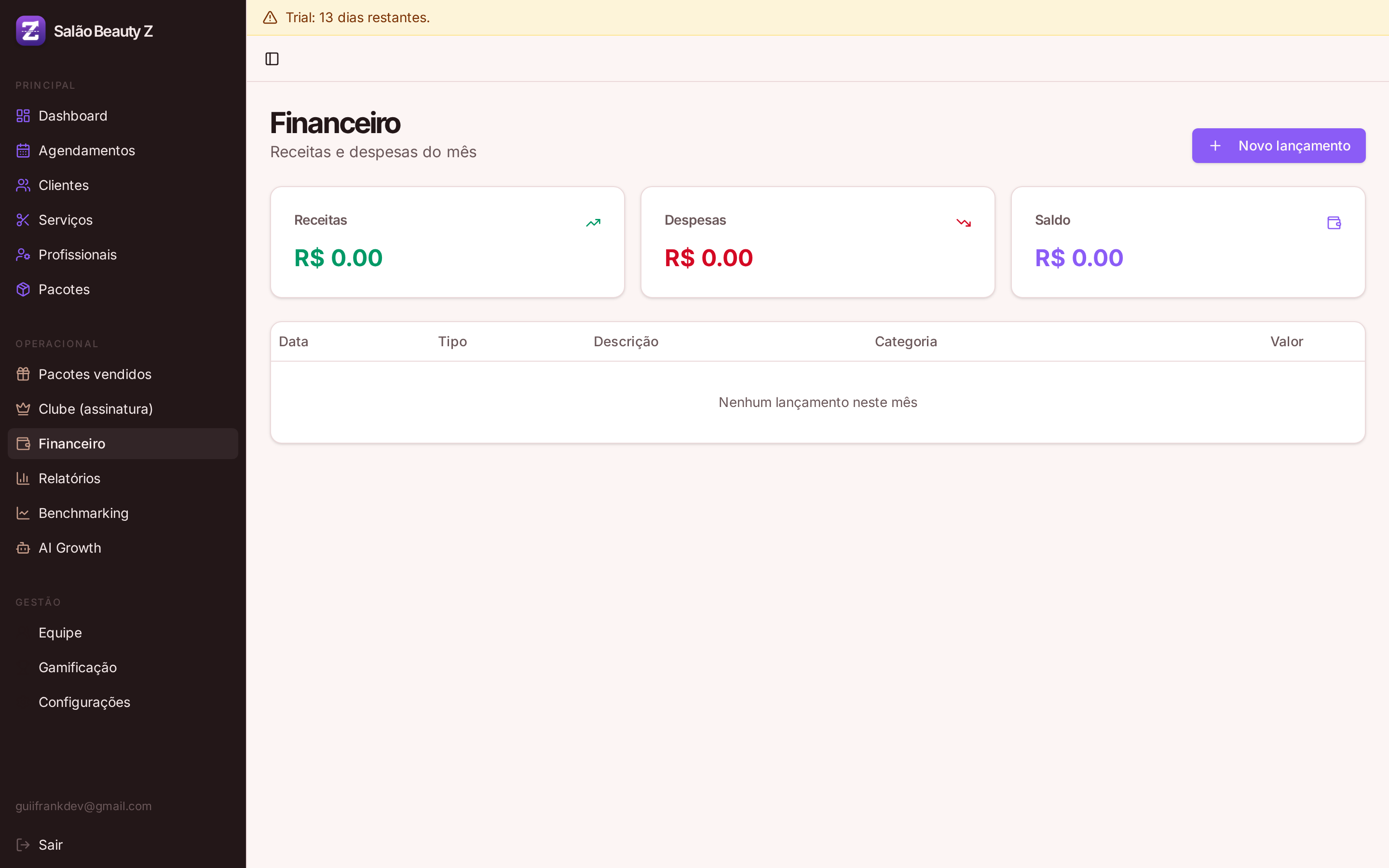
Task: Click the Profissionais user-cog icon
Action: 23,255
